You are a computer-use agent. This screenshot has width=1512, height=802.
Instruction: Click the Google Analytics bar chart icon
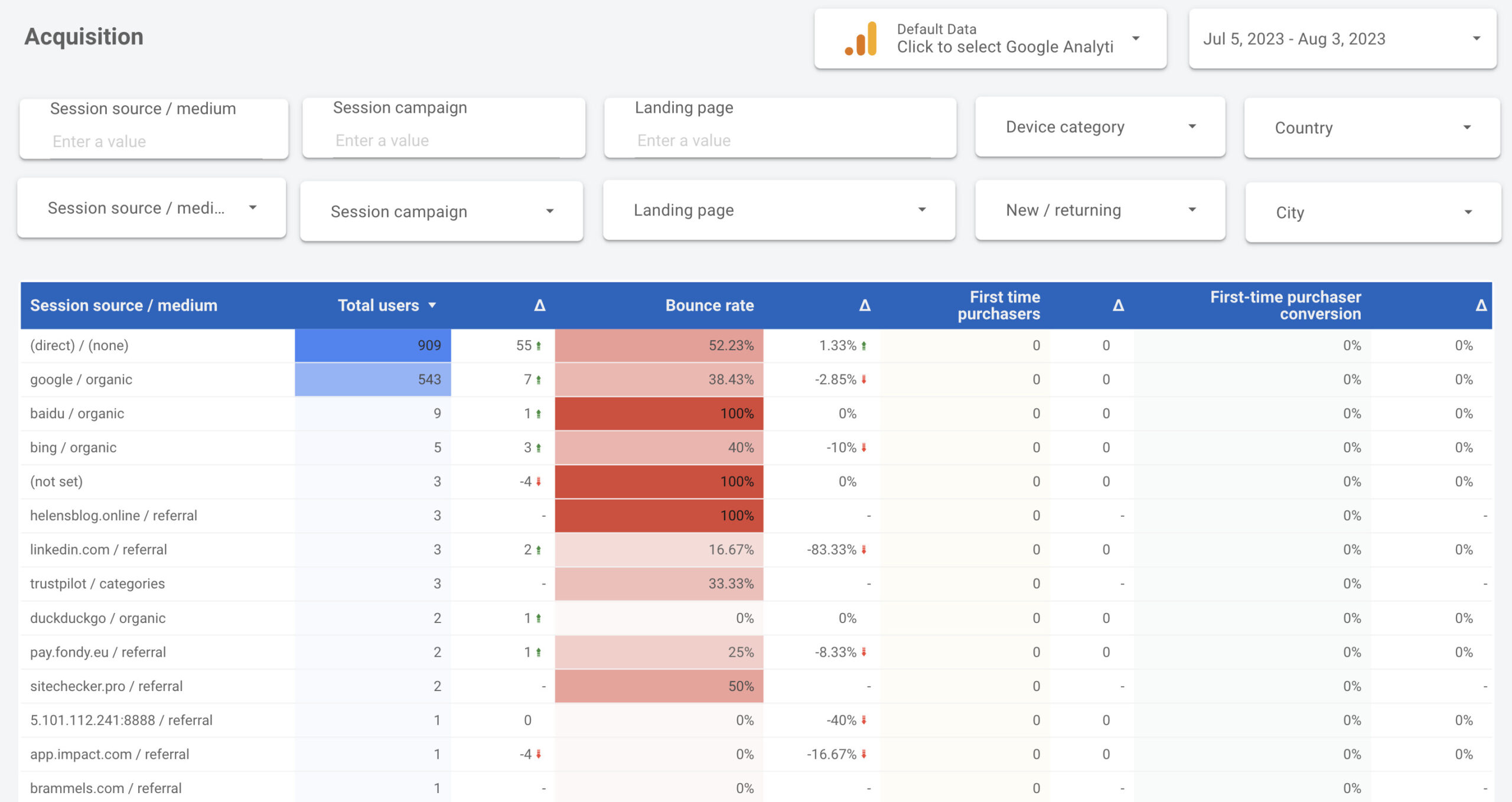(861, 39)
